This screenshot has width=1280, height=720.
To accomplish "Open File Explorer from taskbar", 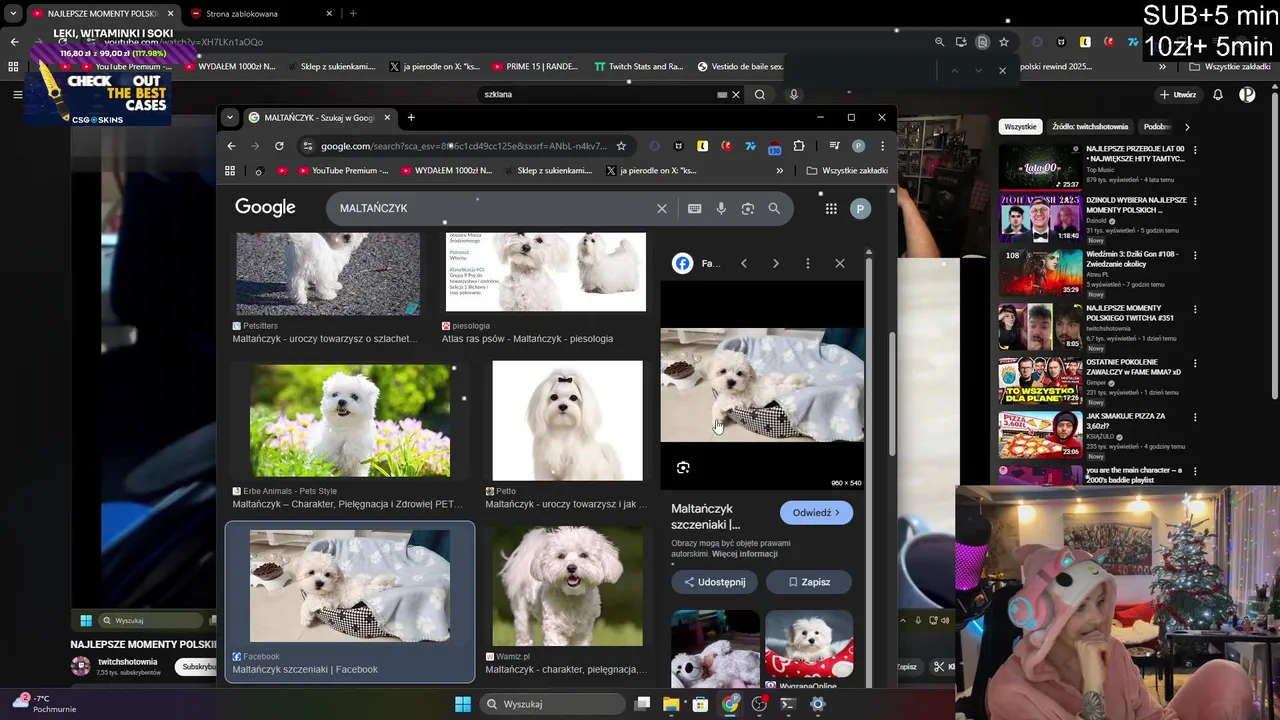I will click(671, 704).
